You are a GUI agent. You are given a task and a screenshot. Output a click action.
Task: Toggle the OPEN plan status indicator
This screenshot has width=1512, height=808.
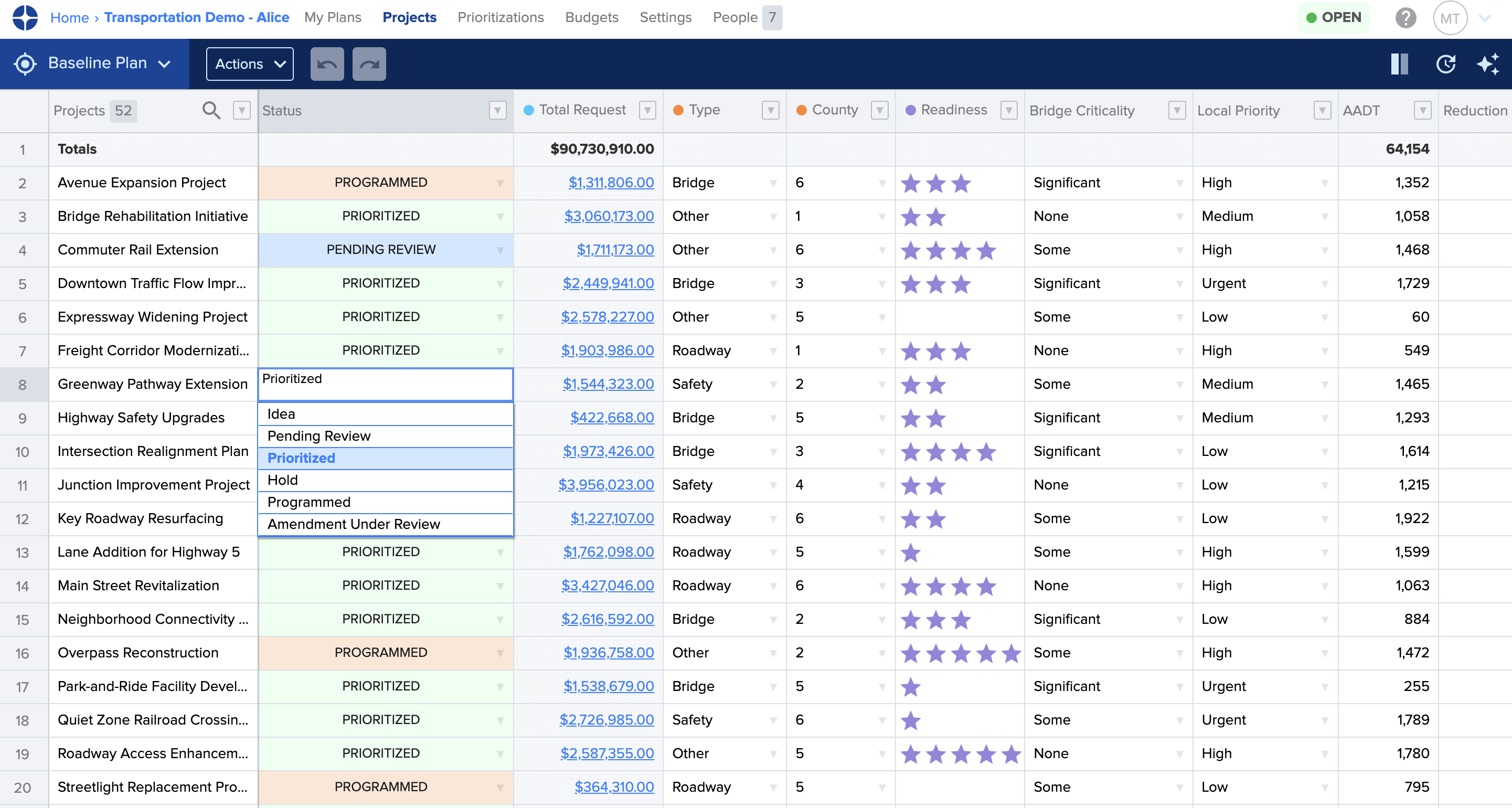[1334, 18]
